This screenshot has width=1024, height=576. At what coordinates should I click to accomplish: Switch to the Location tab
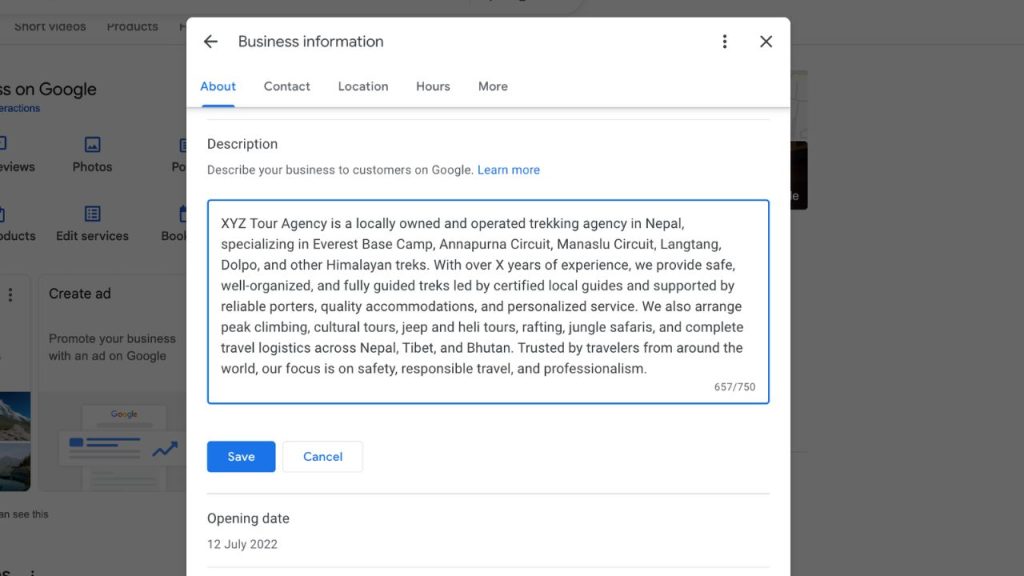[362, 86]
